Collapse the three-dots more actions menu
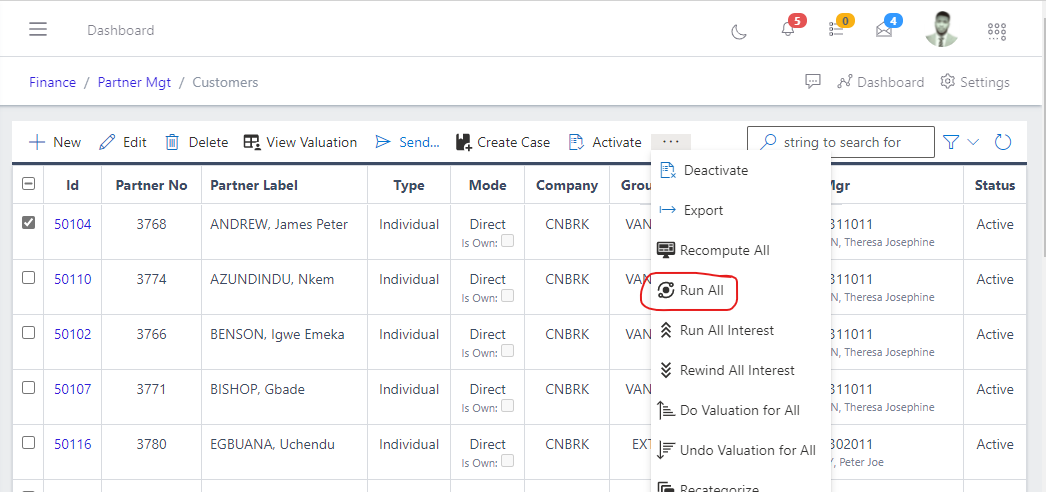This screenshot has width=1046, height=492. pyautogui.click(x=670, y=142)
